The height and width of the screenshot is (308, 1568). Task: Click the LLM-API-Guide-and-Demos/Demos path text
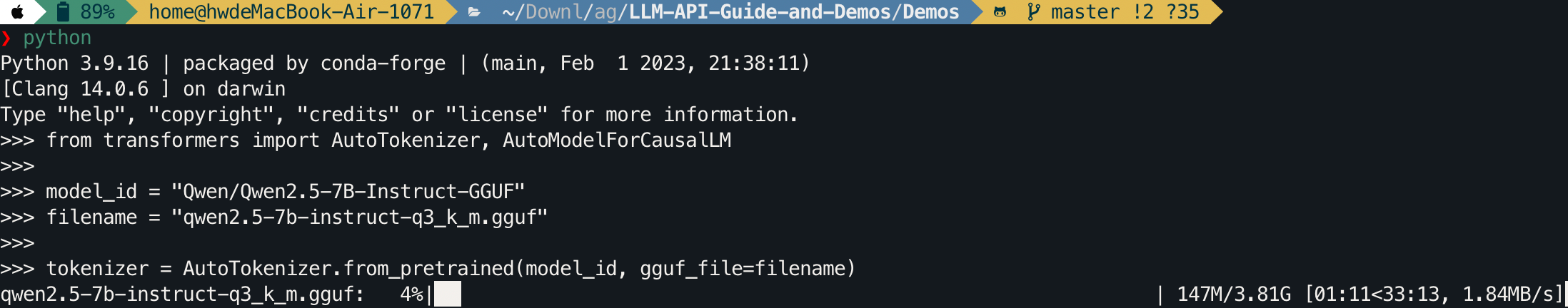(794, 12)
